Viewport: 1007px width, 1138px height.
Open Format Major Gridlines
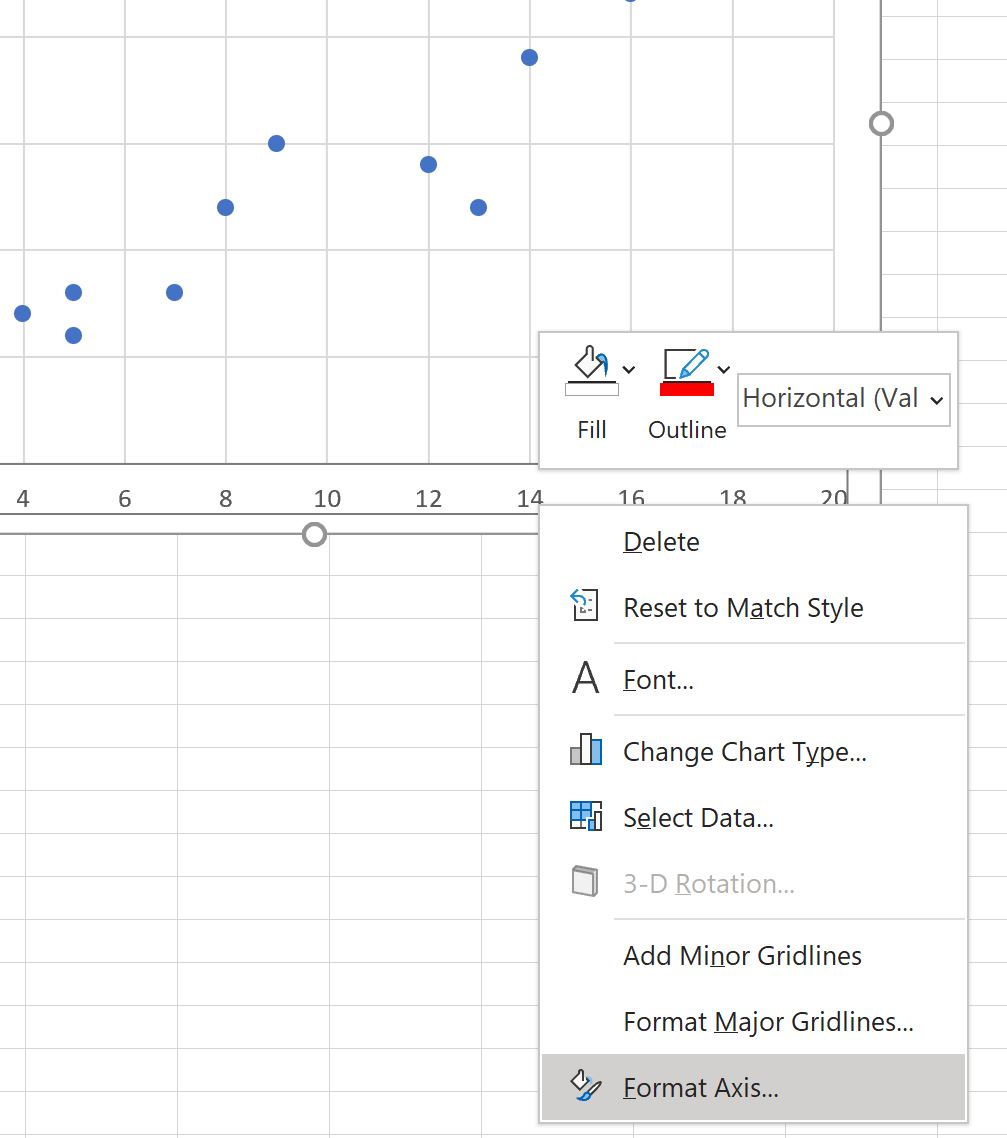(x=767, y=1021)
